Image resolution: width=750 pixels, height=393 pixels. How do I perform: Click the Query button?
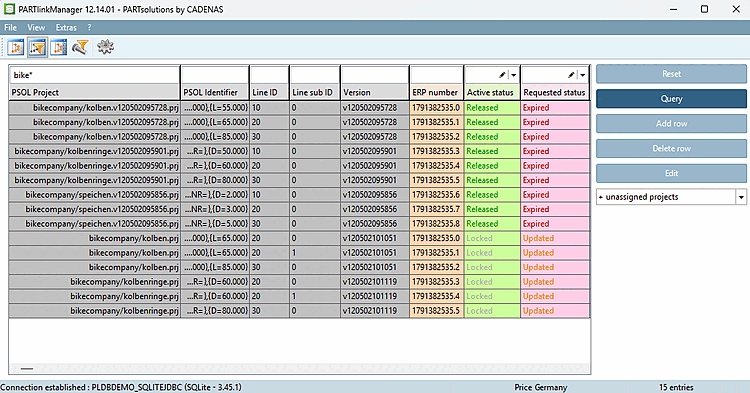671,98
